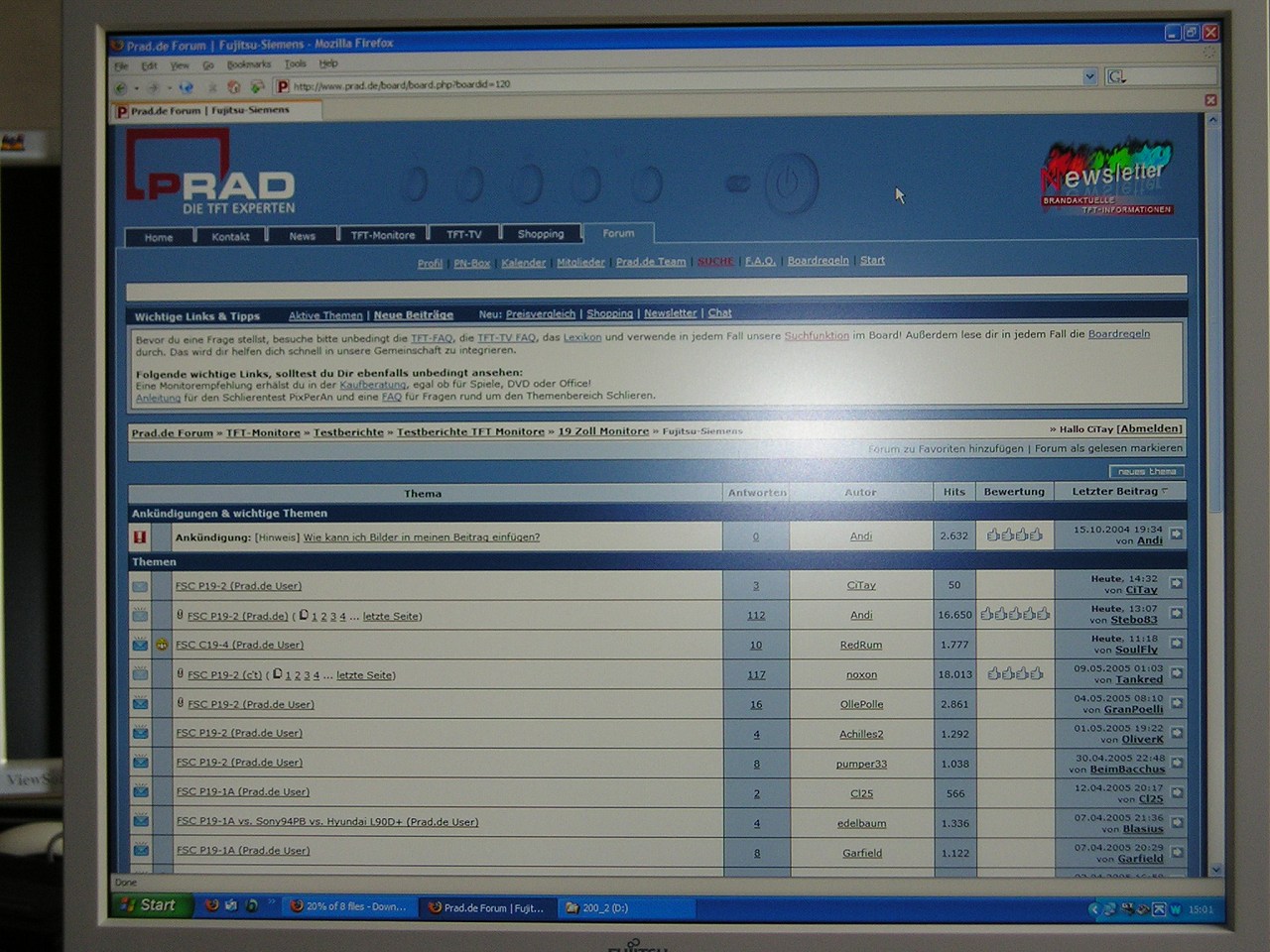Click the envelope icon beside FSC C19-4 thread

click(x=140, y=645)
